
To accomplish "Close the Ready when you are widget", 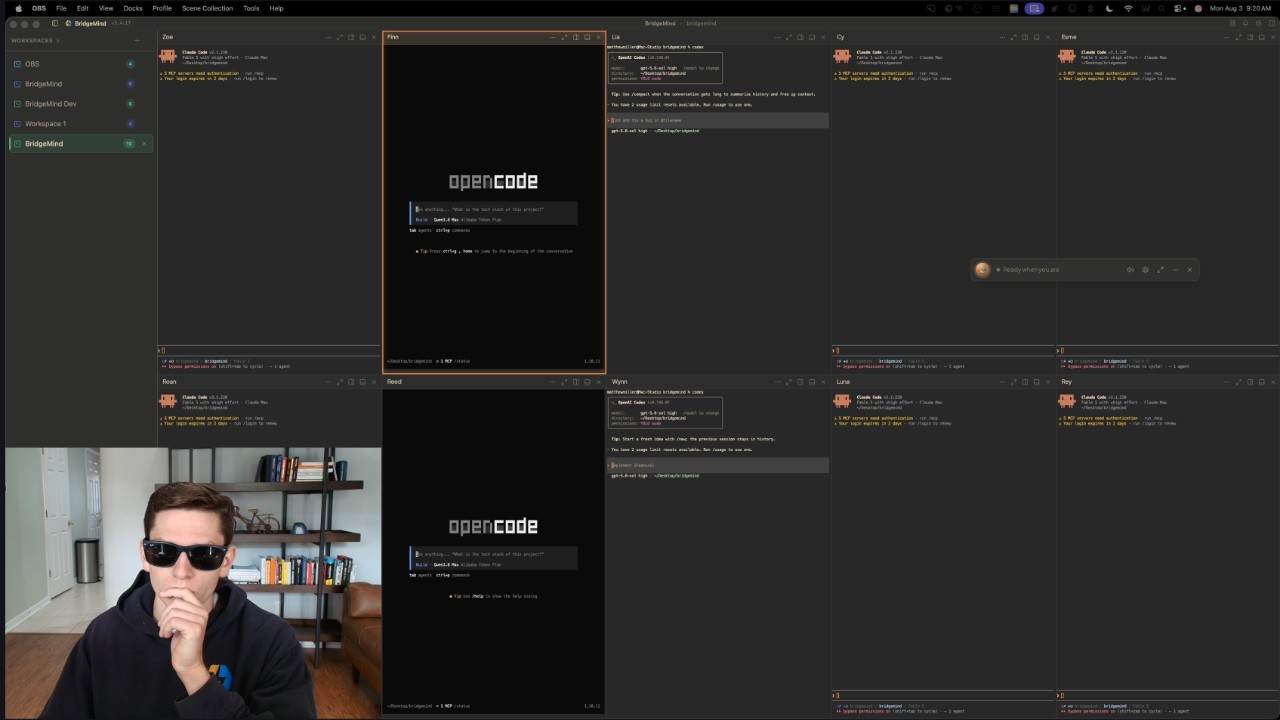I will pyautogui.click(x=1190, y=270).
